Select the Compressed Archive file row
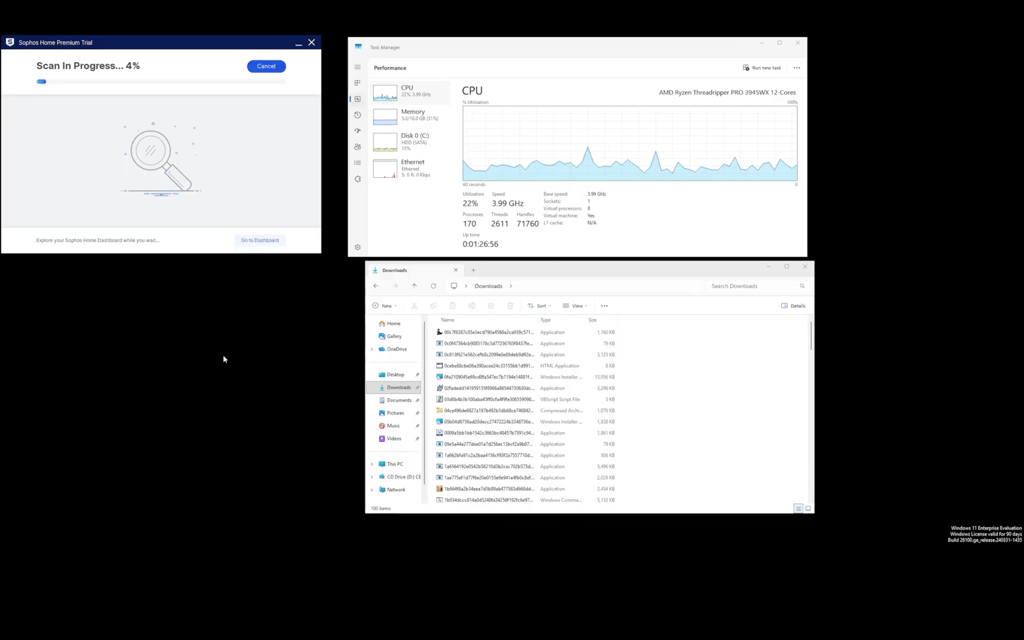 (526, 411)
